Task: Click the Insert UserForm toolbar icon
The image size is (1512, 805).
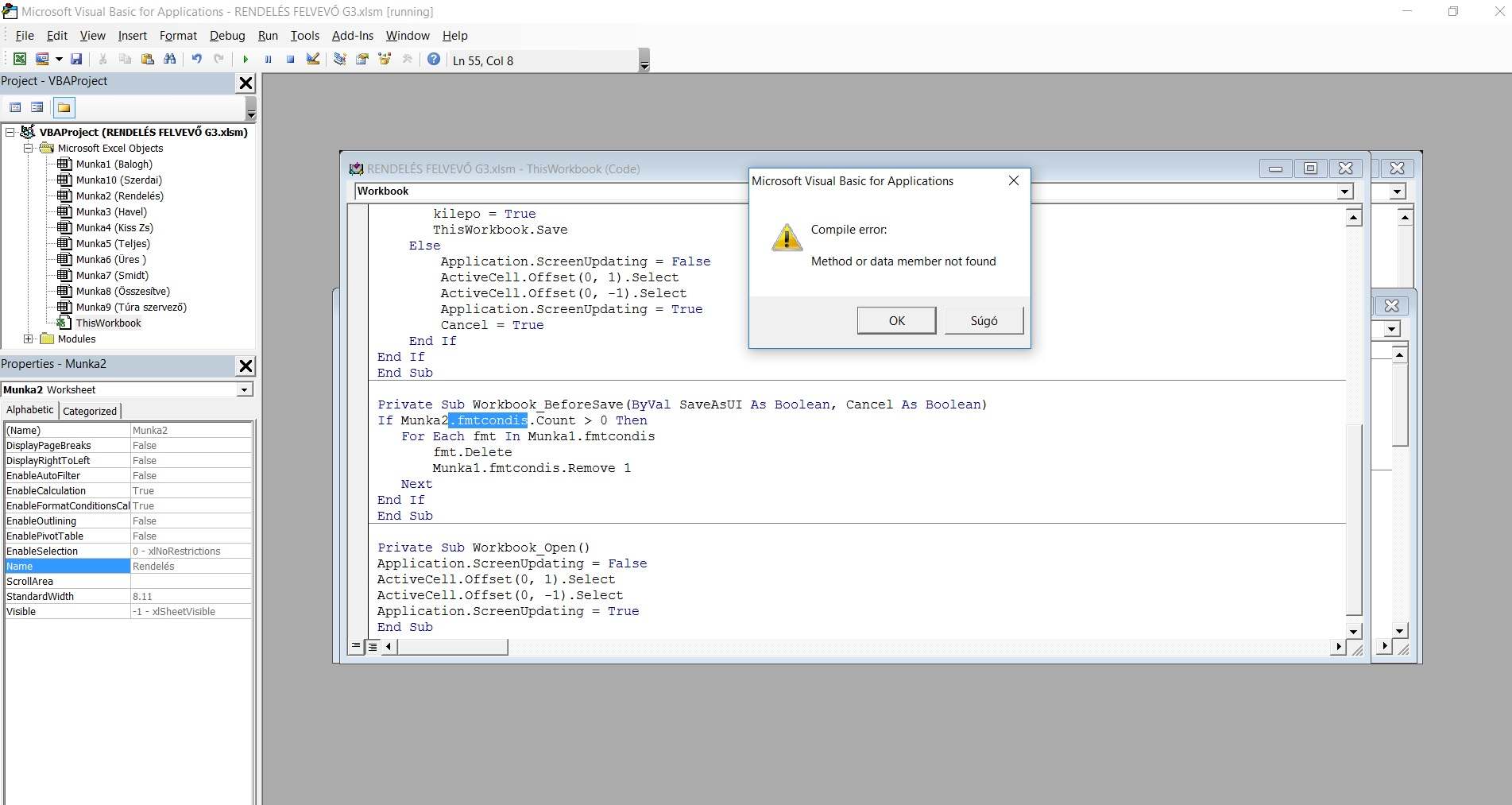Action: [x=42, y=60]
